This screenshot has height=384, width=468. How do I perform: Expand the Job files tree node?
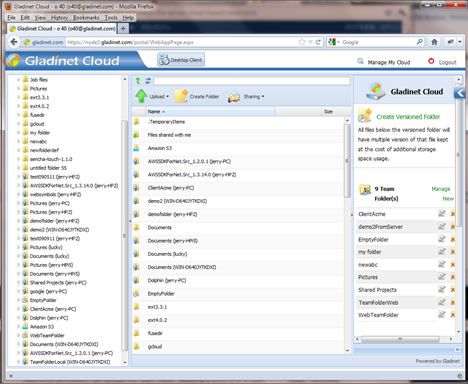[18, 79]
